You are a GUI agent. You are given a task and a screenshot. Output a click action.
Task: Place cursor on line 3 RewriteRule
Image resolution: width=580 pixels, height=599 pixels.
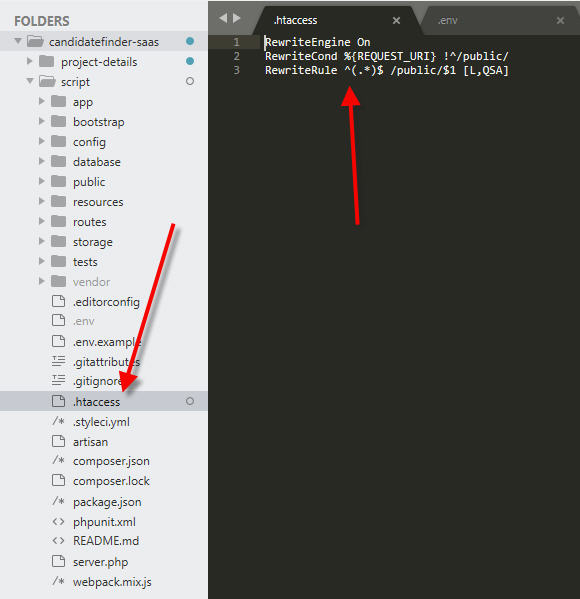(301, 70)
